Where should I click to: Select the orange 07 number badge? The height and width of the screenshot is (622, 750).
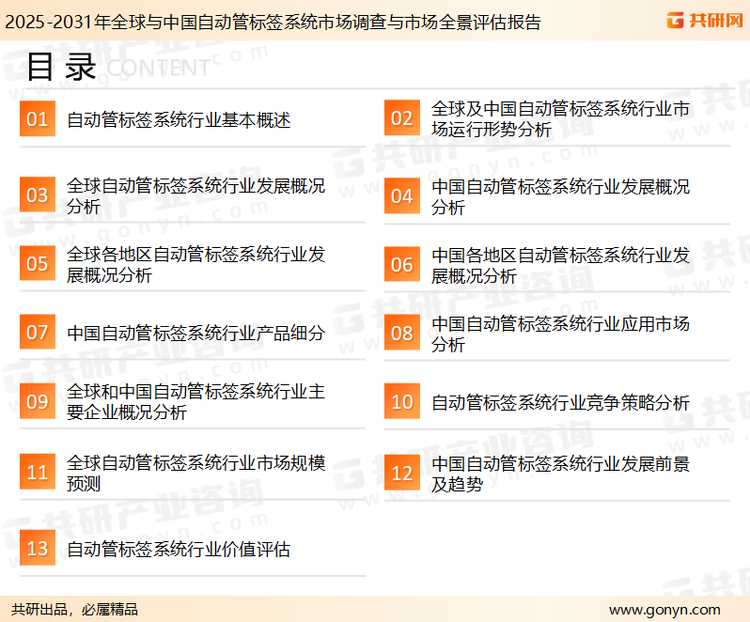pyautogui.click(x=37, y=332)
